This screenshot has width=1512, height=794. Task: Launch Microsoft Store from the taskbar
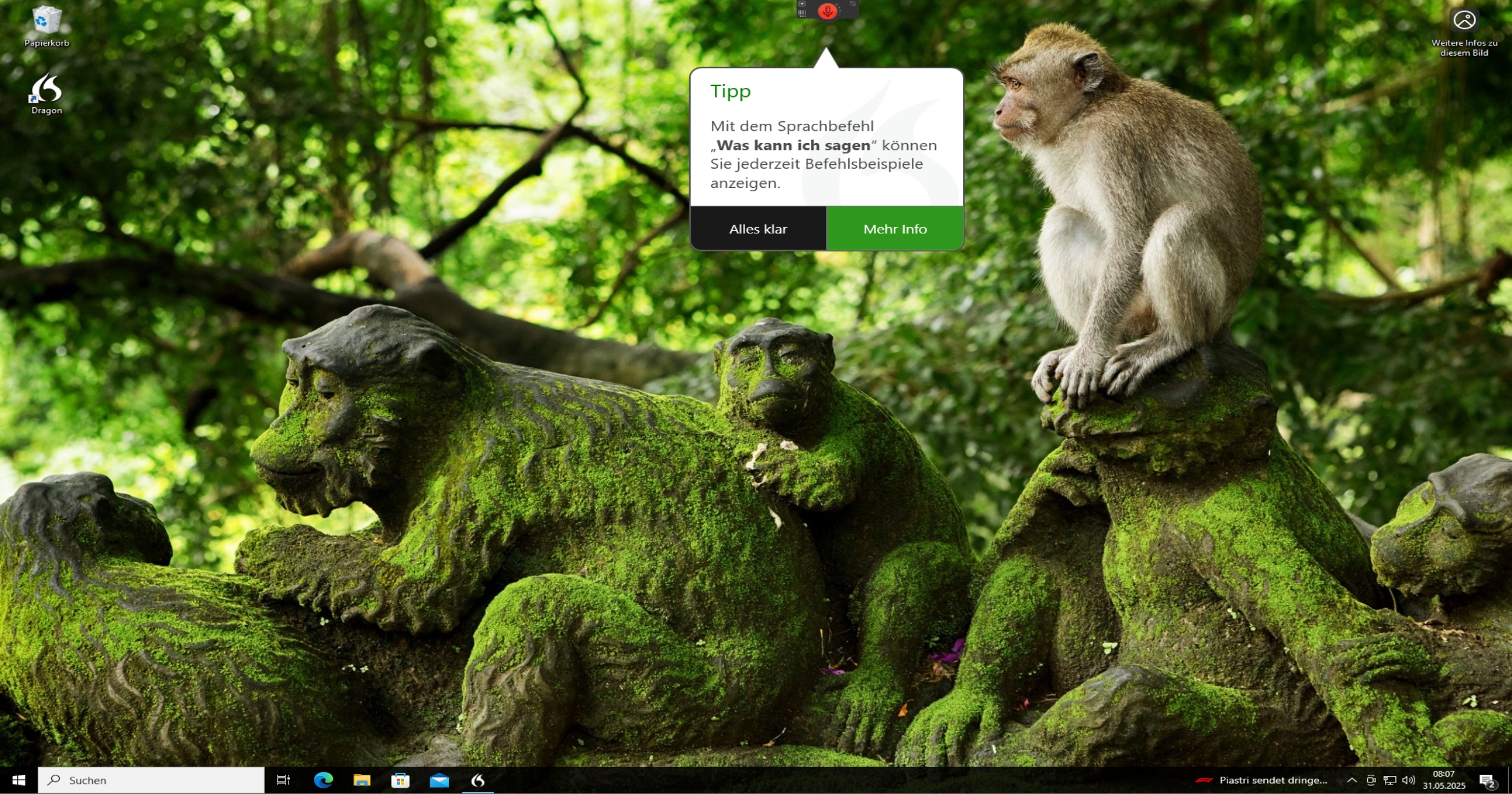pyautogui.click(x=401, y=780)
